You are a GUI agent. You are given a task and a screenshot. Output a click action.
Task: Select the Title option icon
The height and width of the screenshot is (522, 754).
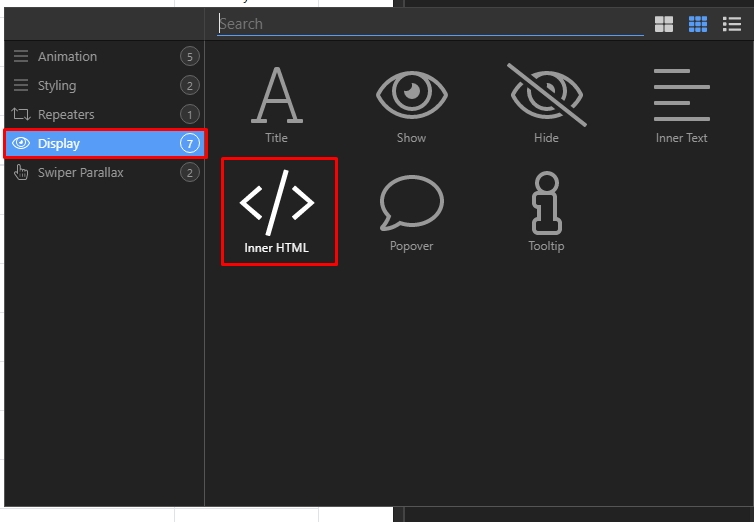276,95
